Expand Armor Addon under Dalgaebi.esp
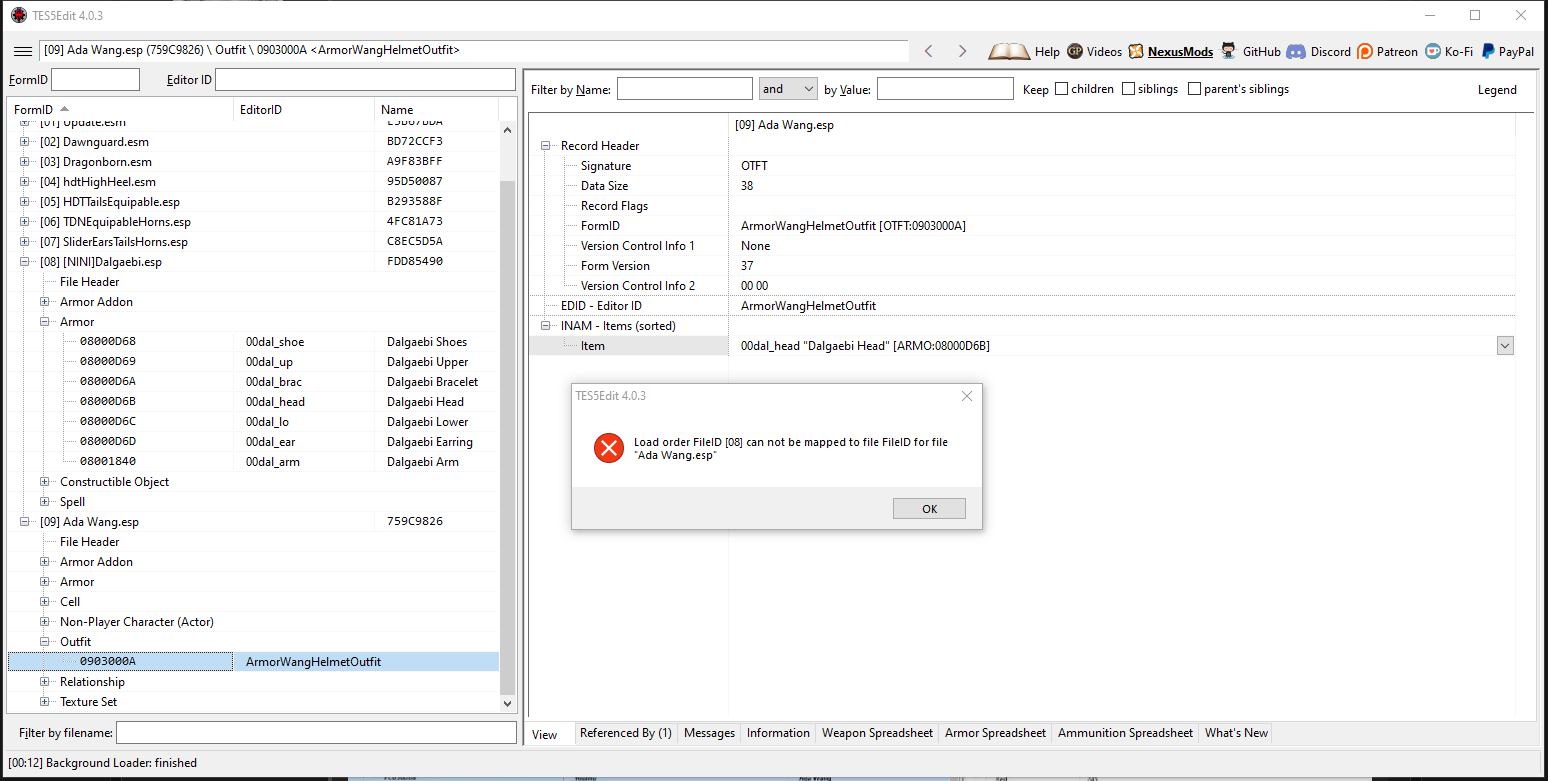Viewport: 1548px width, 781px height. coord(45,302)
